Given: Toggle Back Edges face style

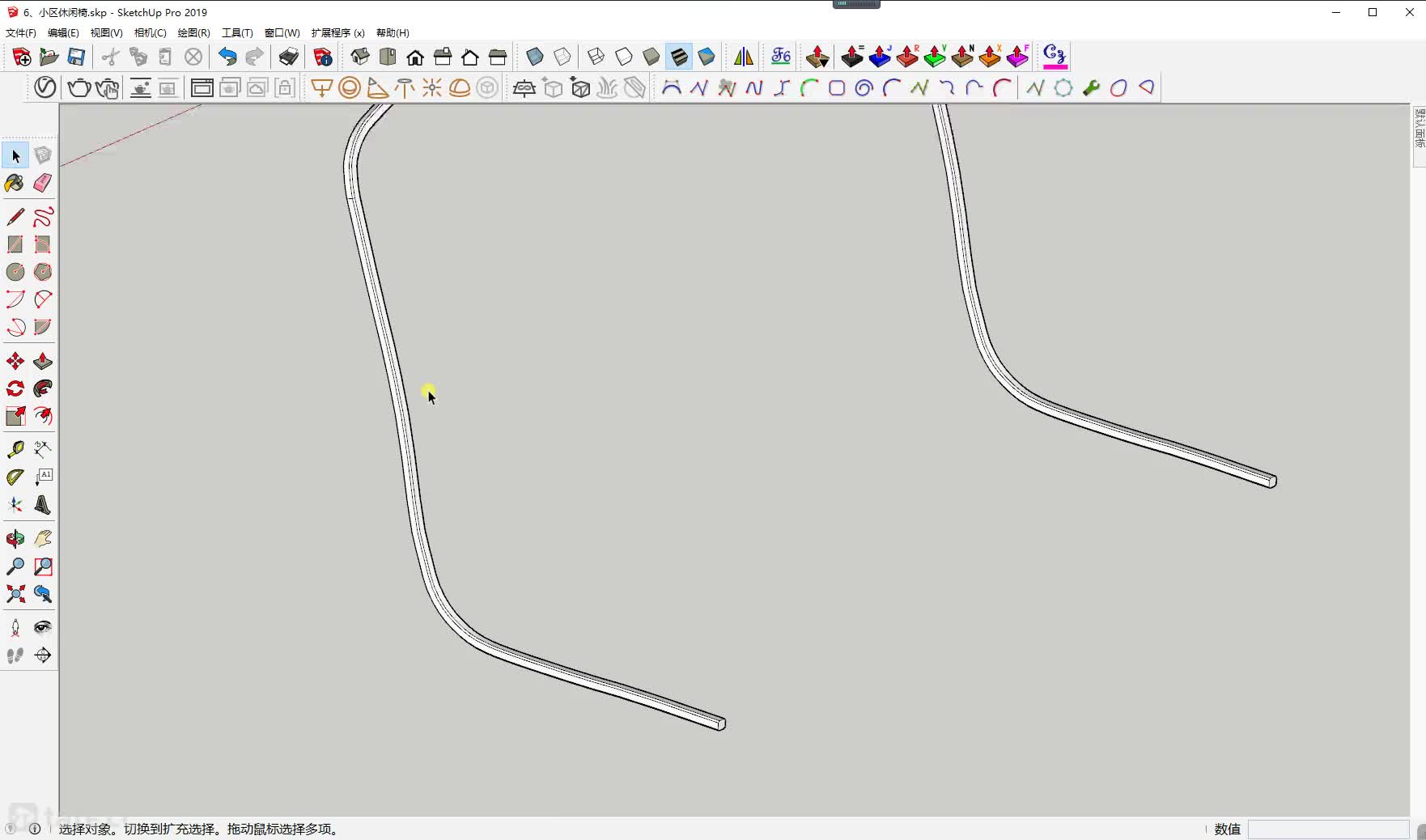Looking at the screenshot, I should (562, 57).
